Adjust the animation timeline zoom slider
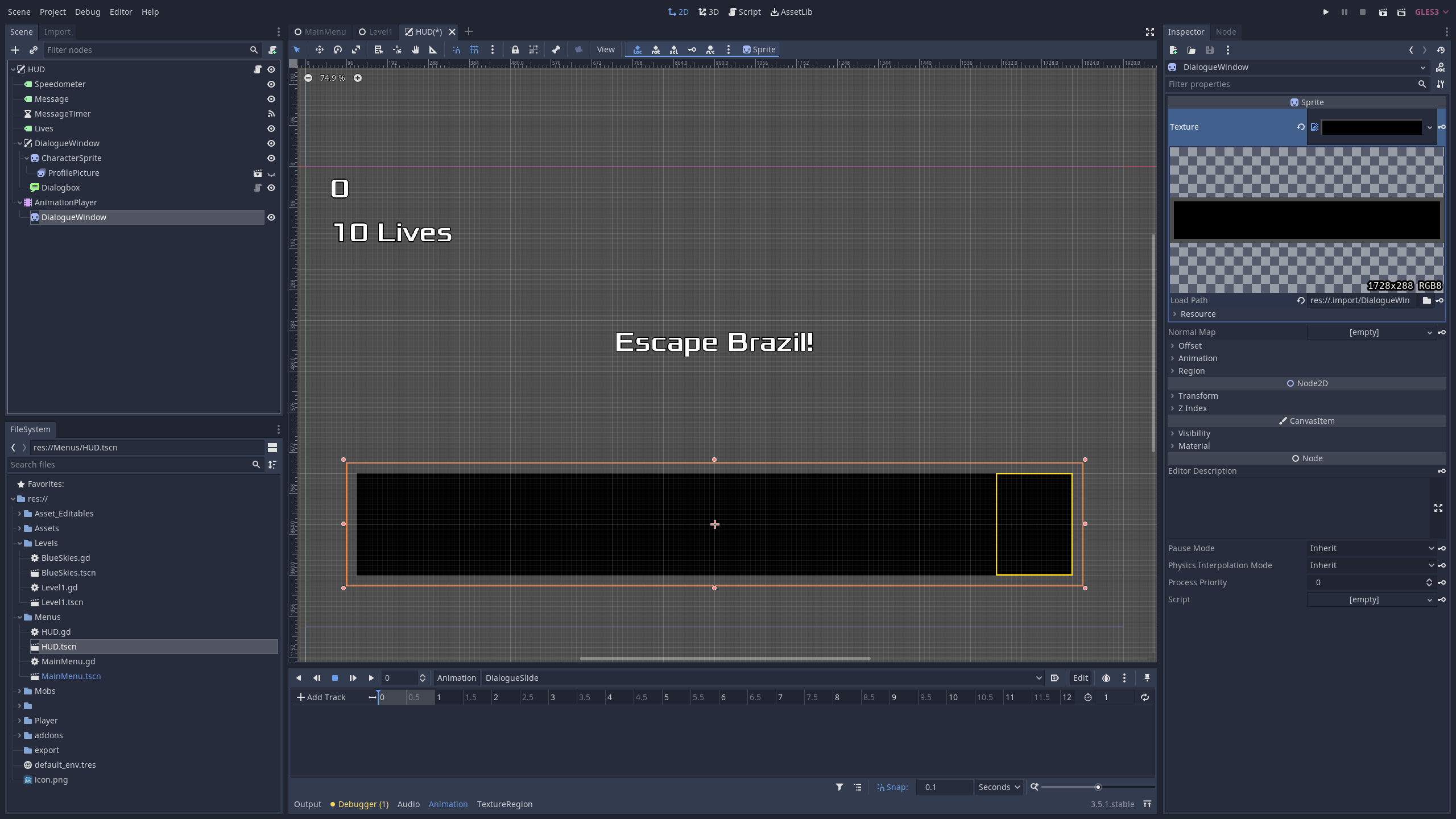1456x819 pixels. [x=1098, y=787]
